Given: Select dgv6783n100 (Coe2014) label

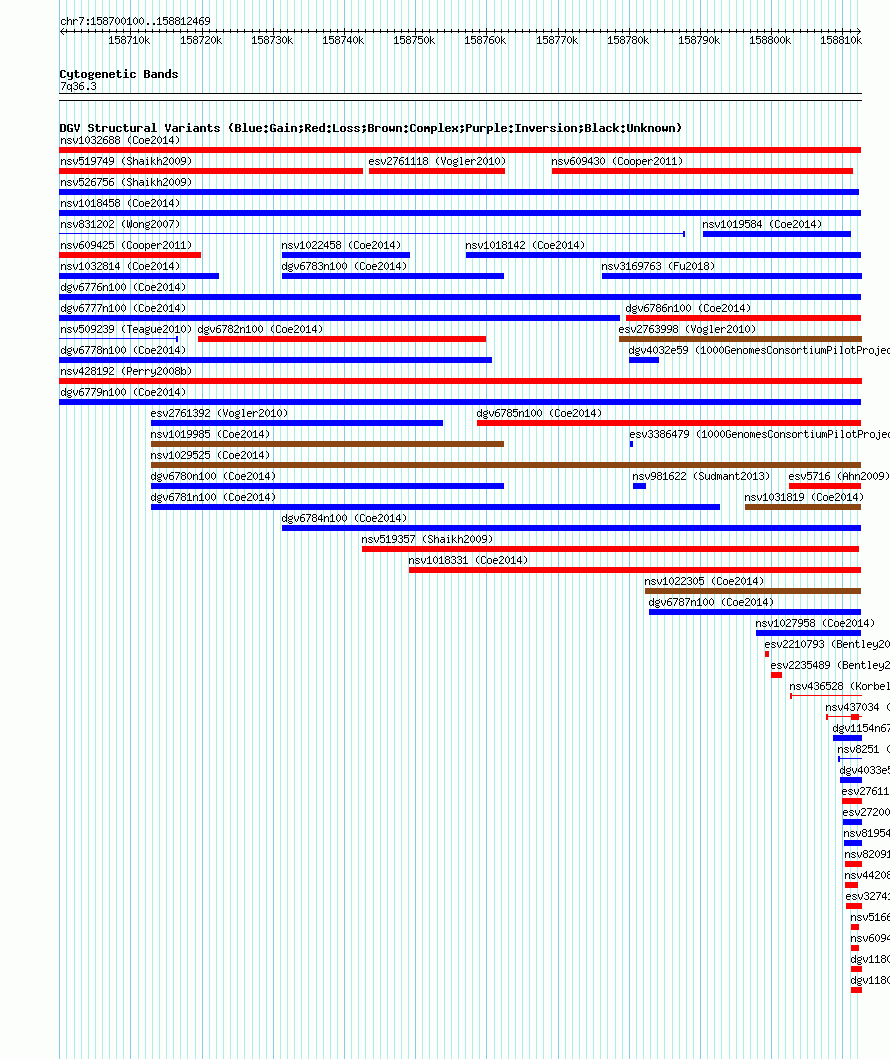Looking at the screenshot, I should point(344,266).
